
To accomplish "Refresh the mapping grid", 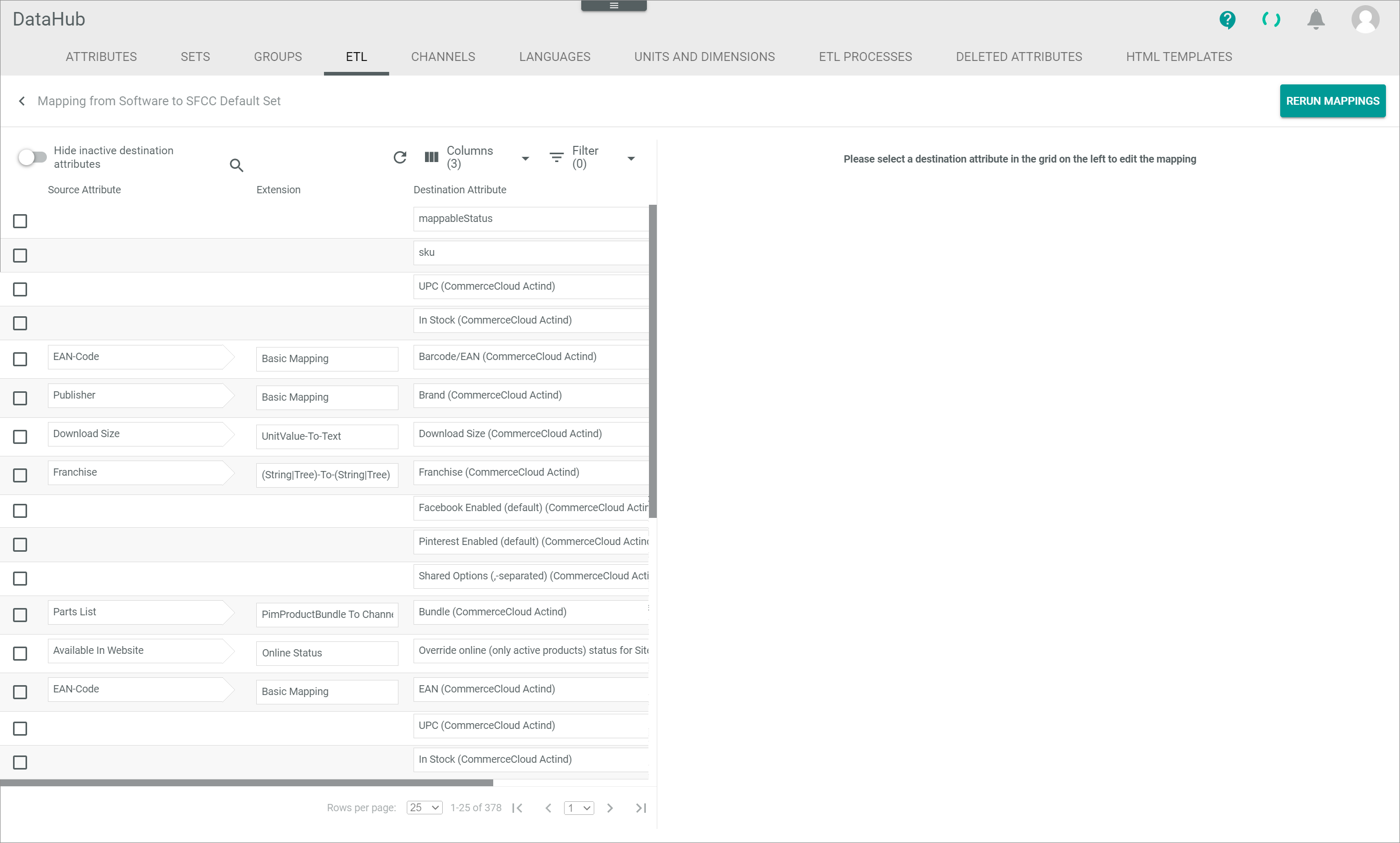I will pos(399,157).
